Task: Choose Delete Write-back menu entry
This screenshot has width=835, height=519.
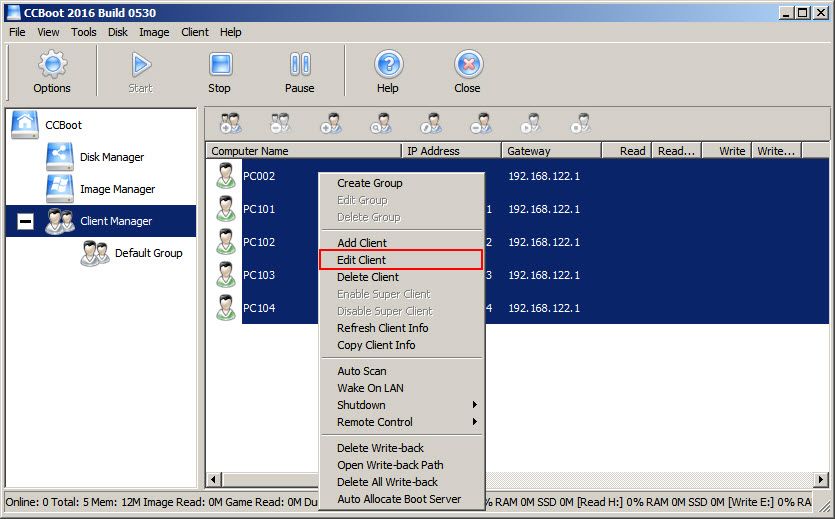Action: (402, 448)
